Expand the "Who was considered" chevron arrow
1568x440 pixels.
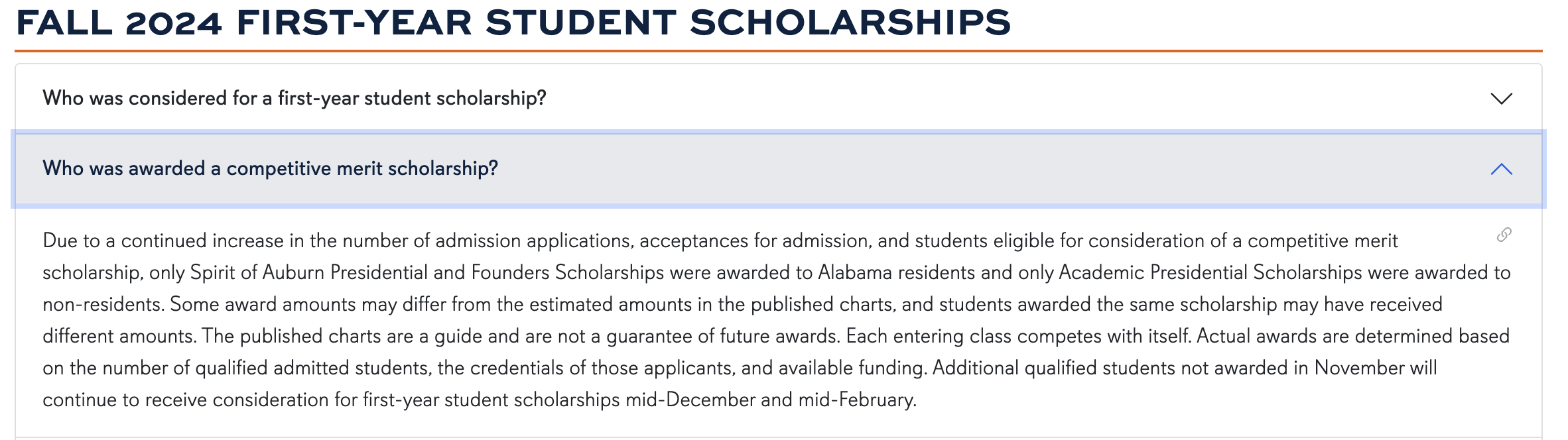pos(1501,99)
